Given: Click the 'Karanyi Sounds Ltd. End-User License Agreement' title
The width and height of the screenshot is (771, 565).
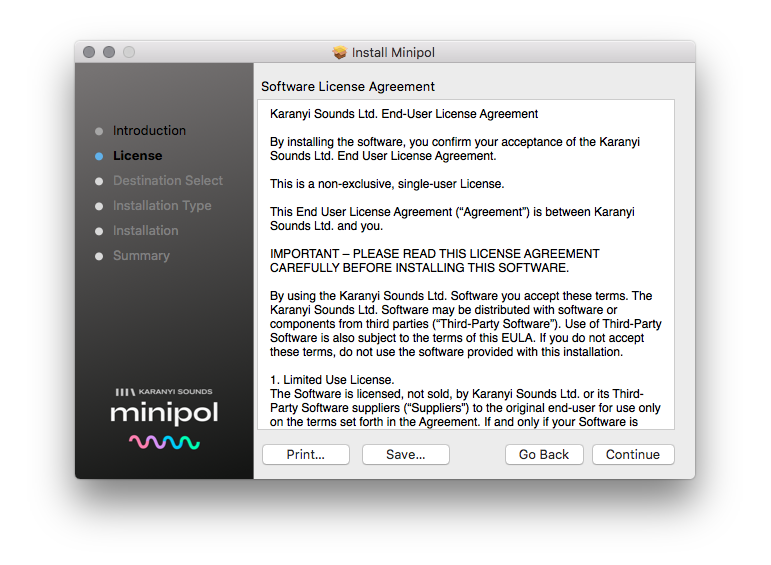Looking at the screenshot, I should [x=404, y=114].
